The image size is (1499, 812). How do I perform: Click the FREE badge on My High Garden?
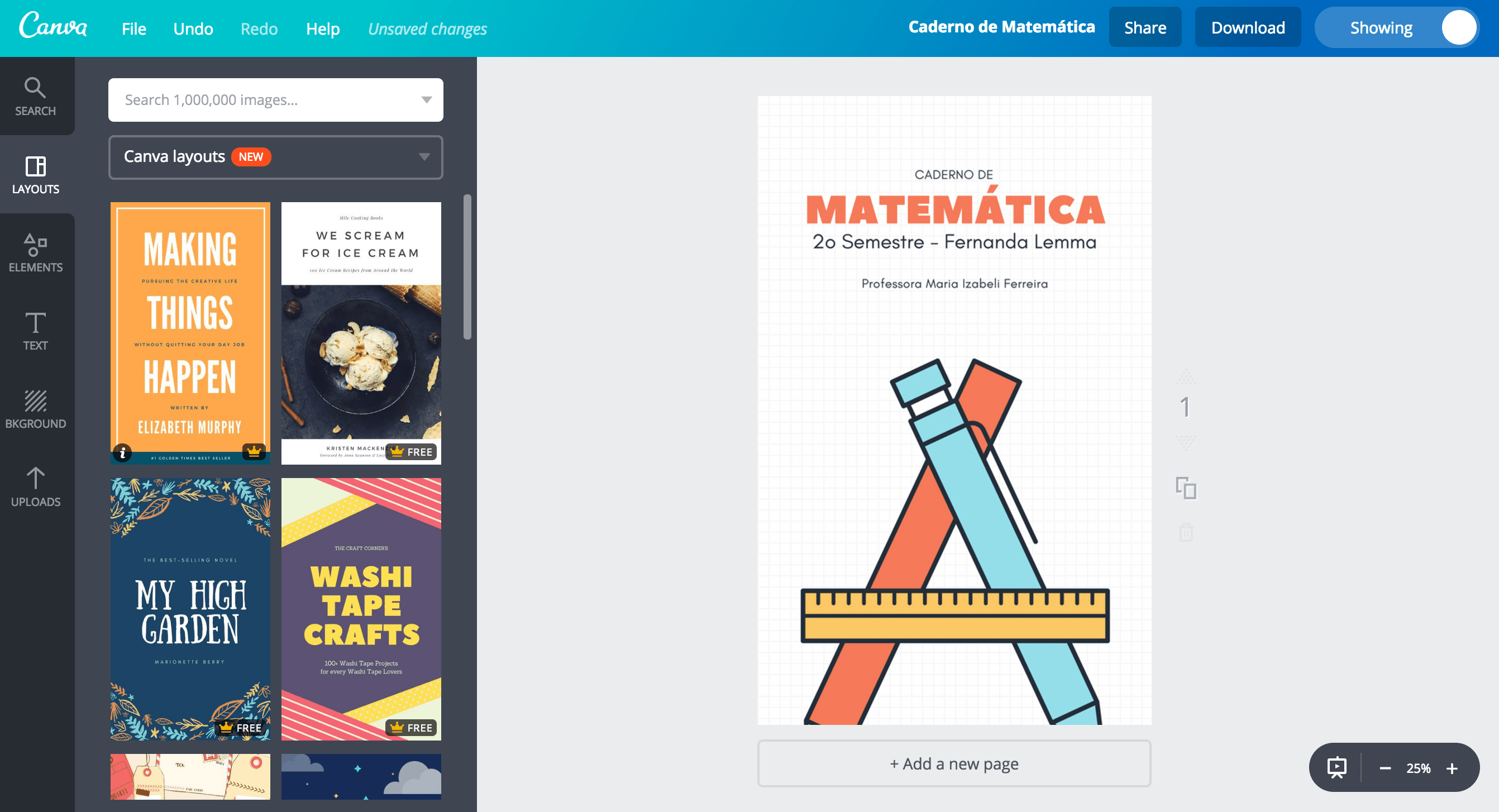tap(240, 728)
